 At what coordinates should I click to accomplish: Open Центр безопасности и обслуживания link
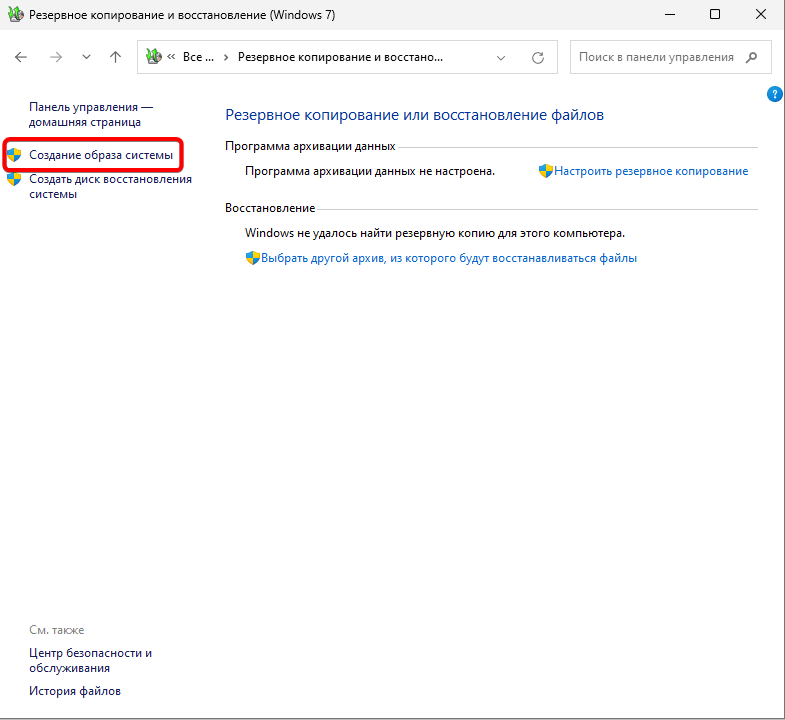(x=90, y=660)
